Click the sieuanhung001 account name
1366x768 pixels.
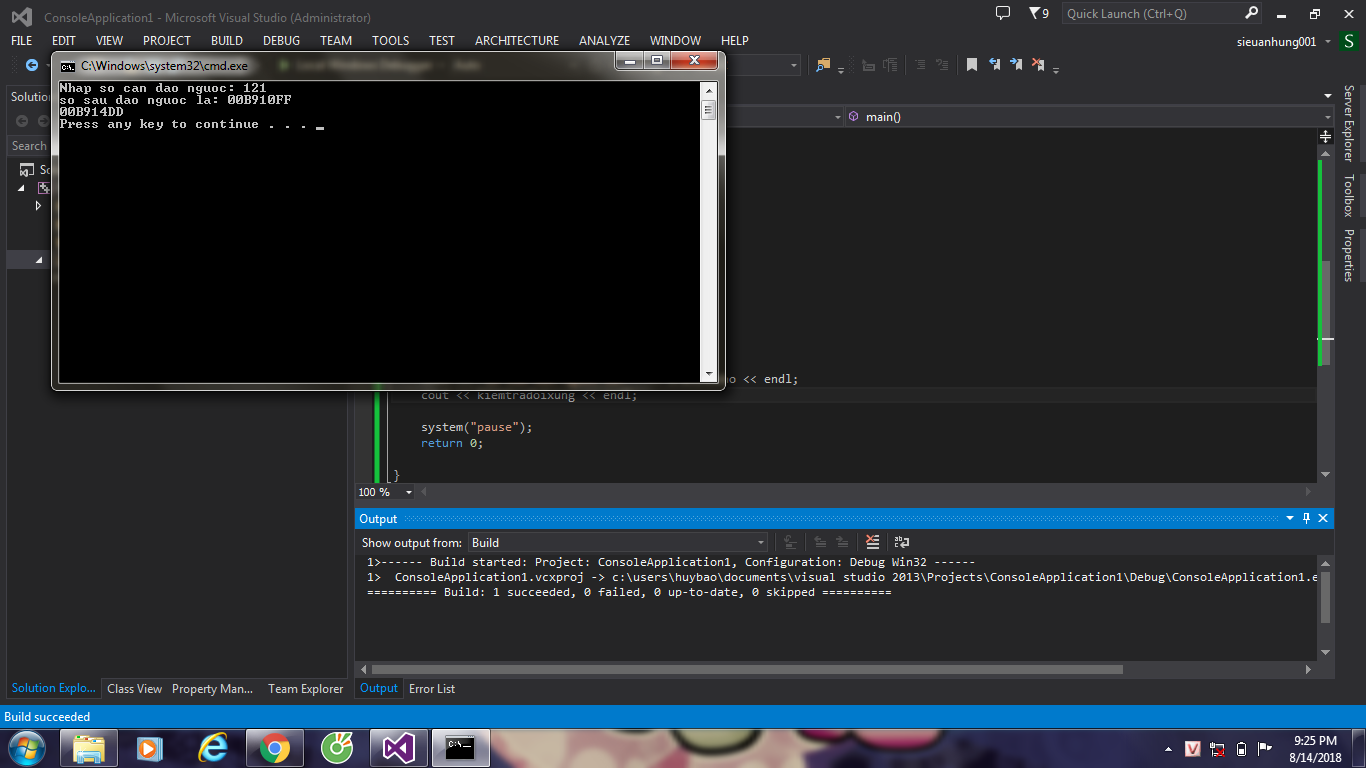click(x=1276, y=41)
